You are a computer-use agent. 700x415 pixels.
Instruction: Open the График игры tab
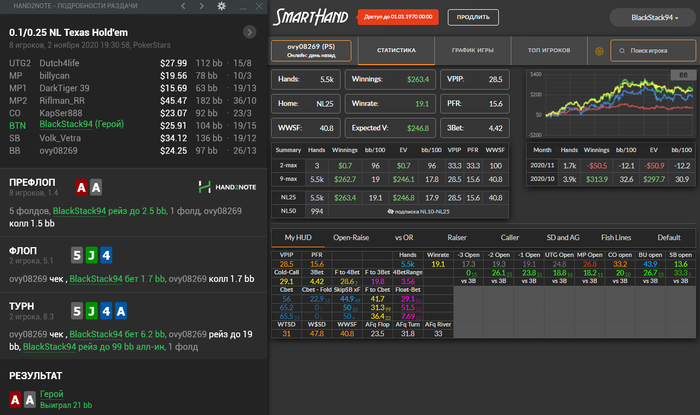pos(472,52)
